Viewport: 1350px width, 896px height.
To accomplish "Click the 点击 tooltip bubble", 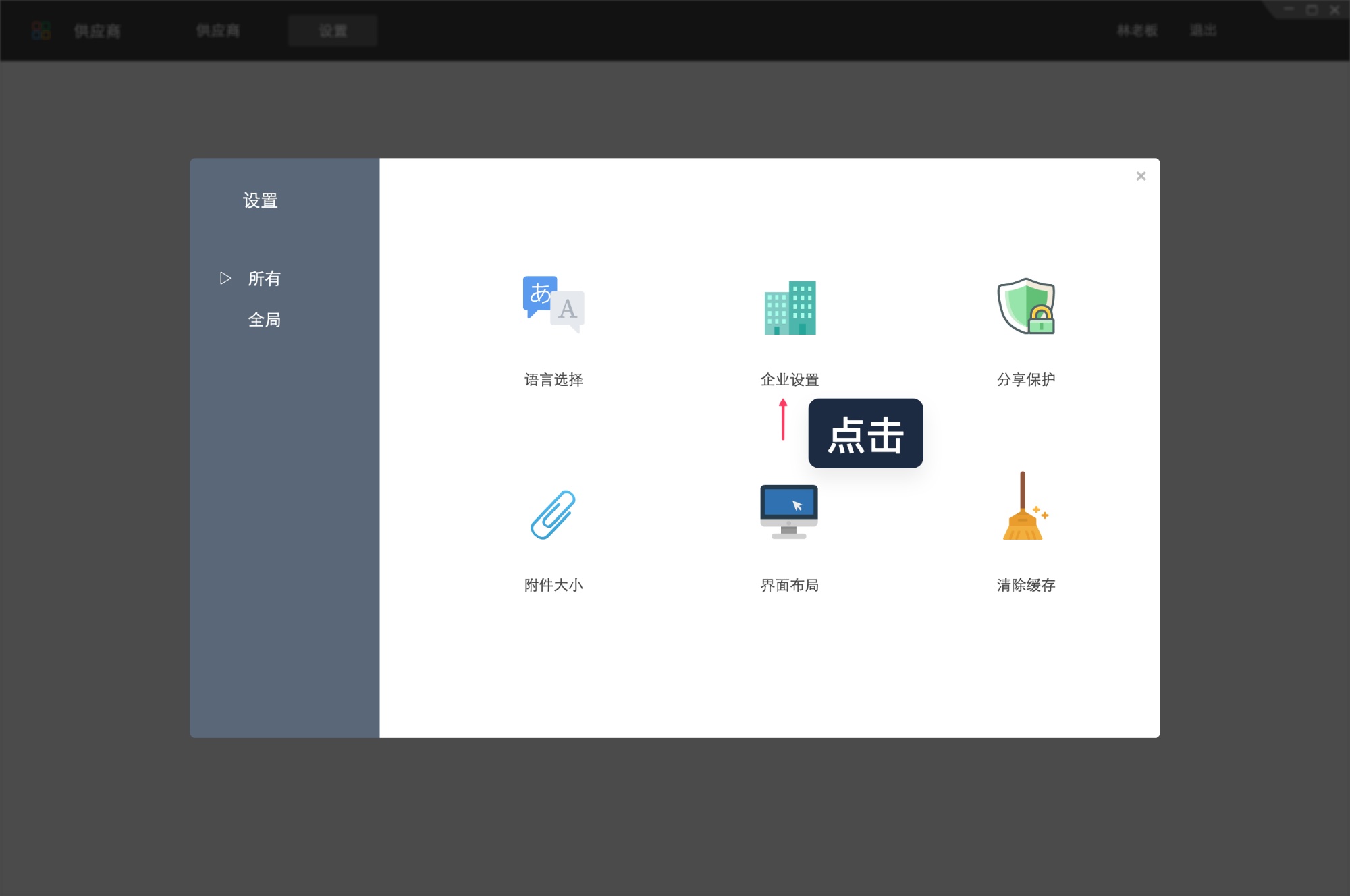I will 865,434.
